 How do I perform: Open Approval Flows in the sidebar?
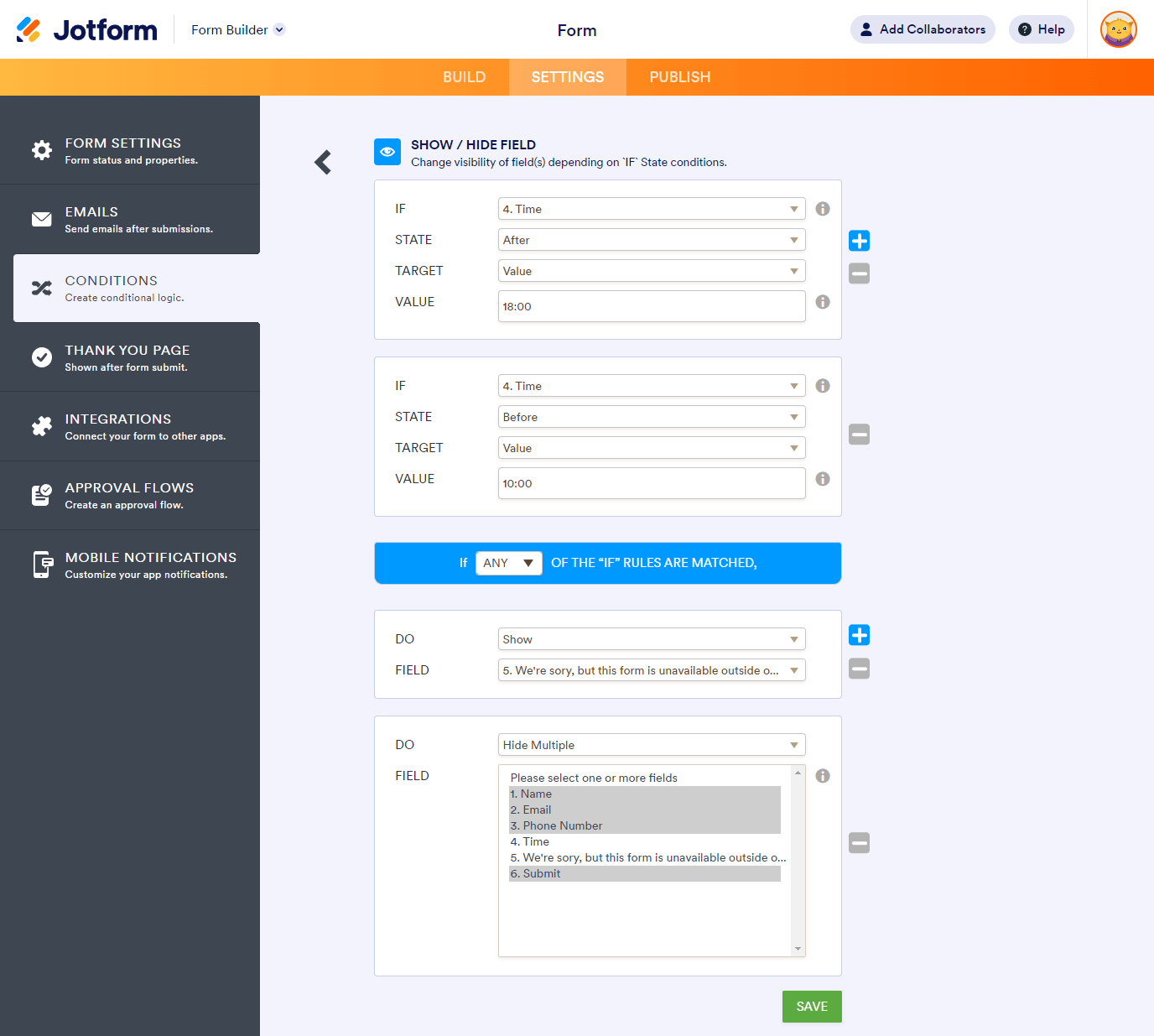130,495
